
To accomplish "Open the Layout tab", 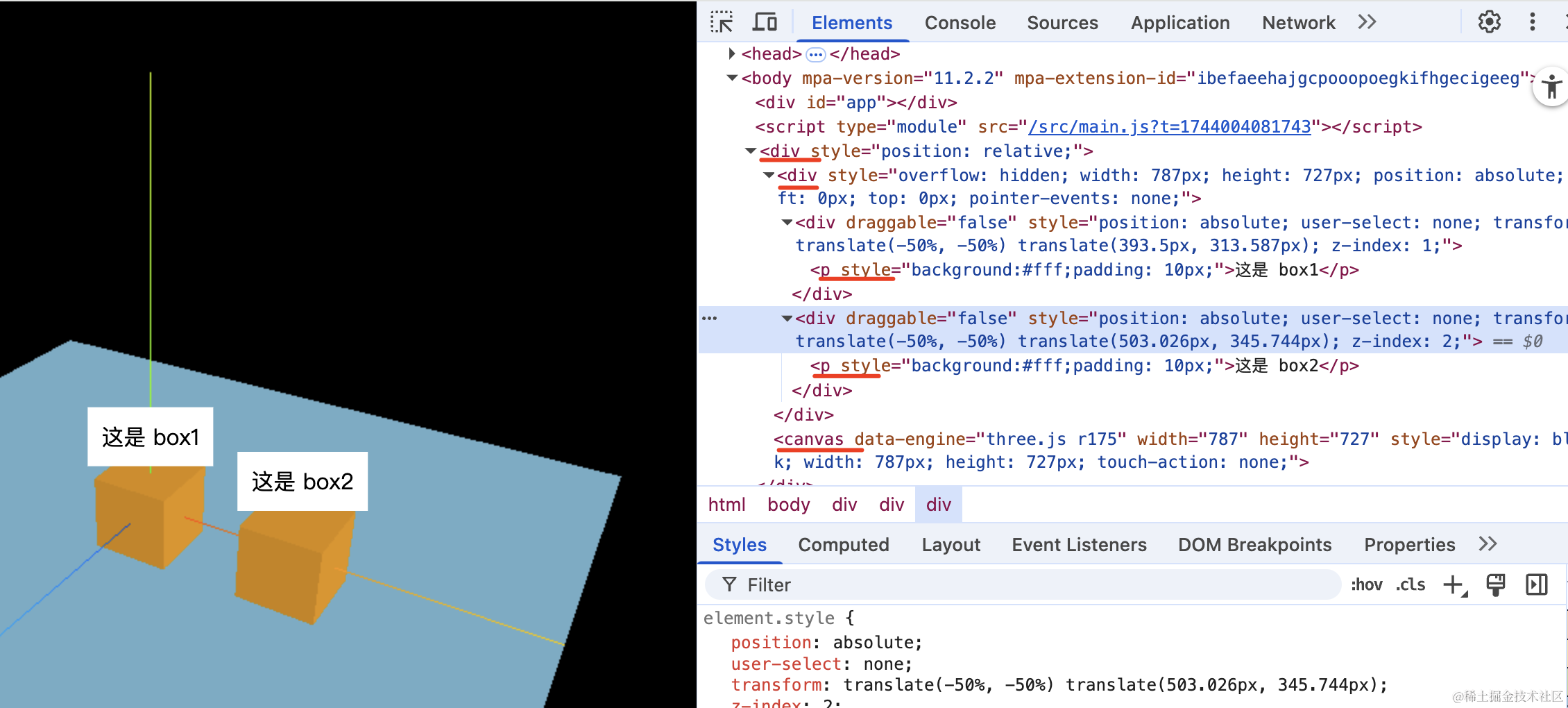I will (951, 545).
